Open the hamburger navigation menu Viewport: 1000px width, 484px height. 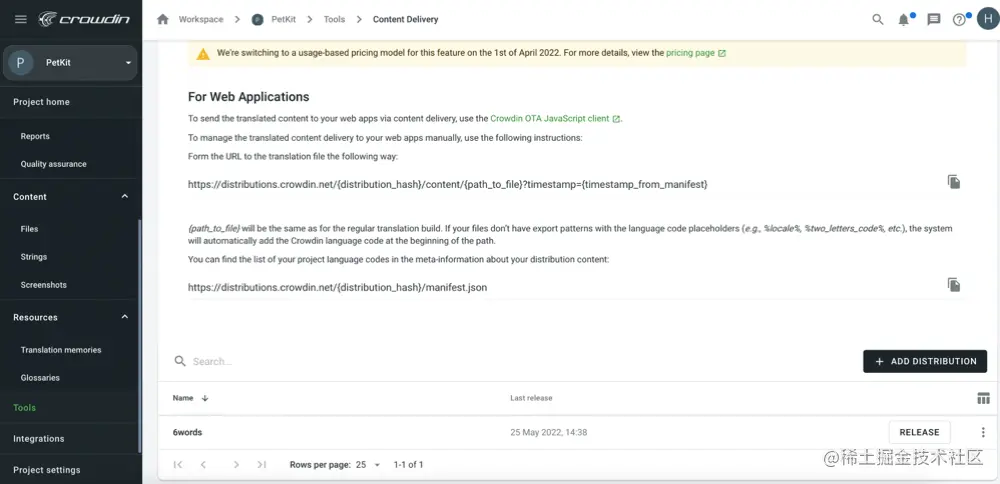(x=20, y=19)
